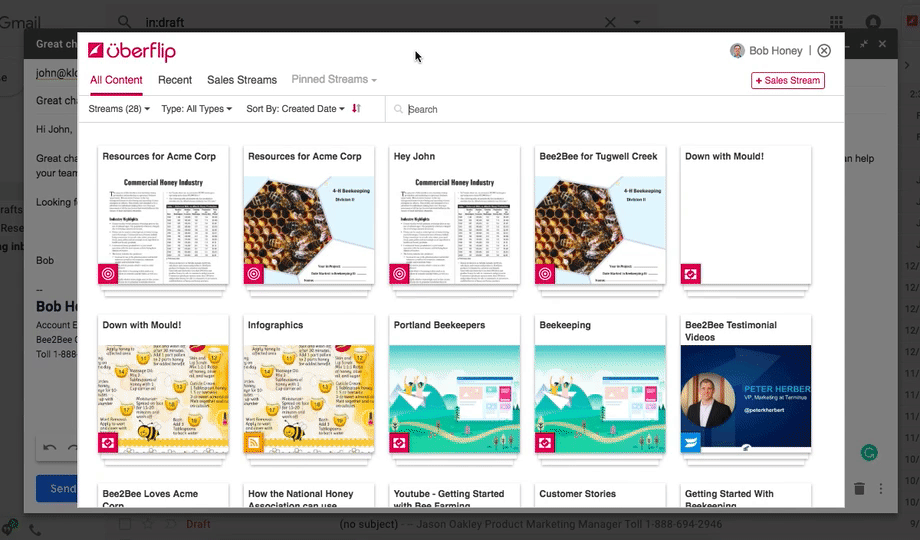Select How the National Honey Association title
The image size is (920, 540).
pyautogui.click(x=300, y=500)
